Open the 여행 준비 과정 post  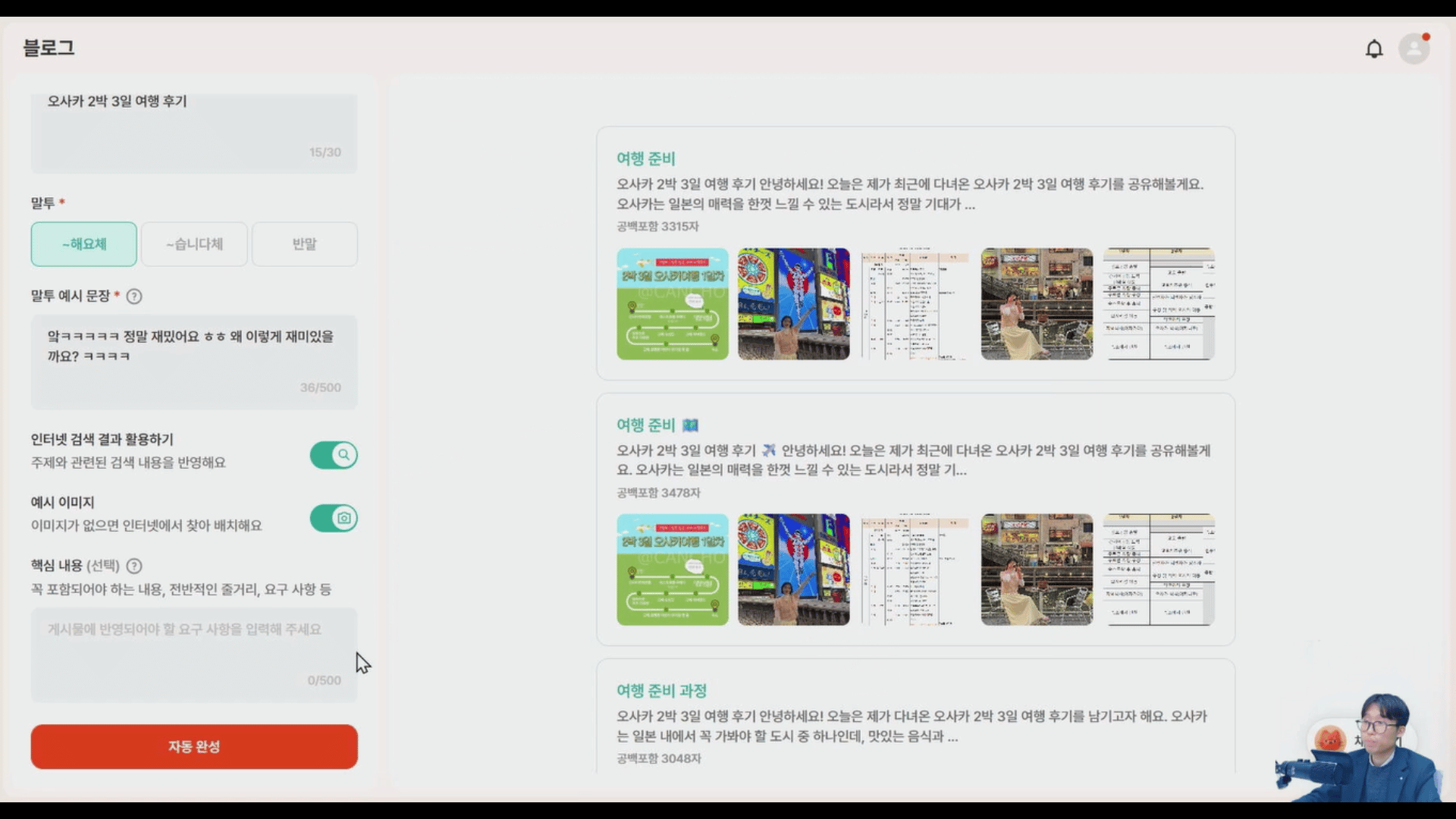click(661, 691)
